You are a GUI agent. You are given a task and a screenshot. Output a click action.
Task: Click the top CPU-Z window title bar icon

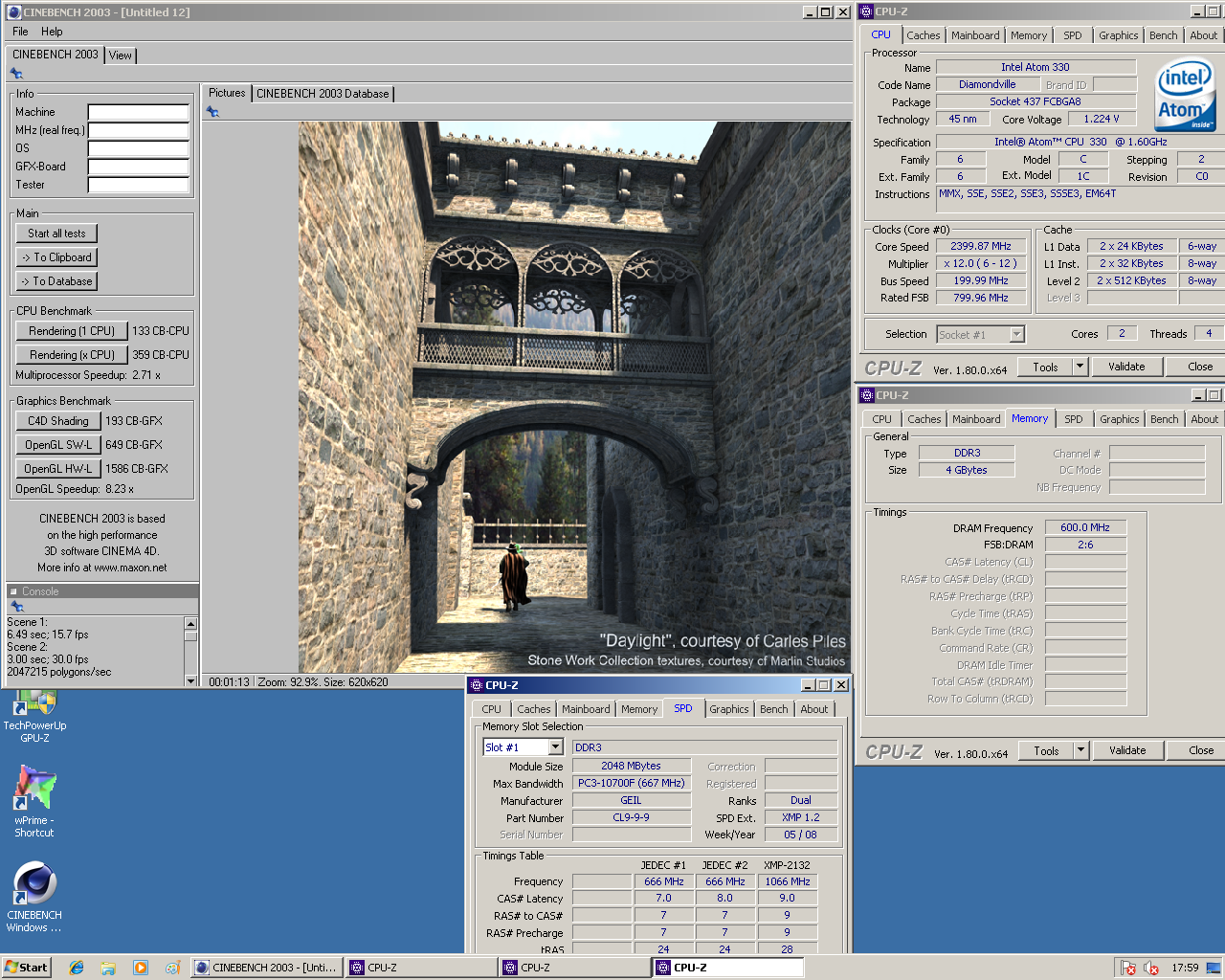[866, 11]
